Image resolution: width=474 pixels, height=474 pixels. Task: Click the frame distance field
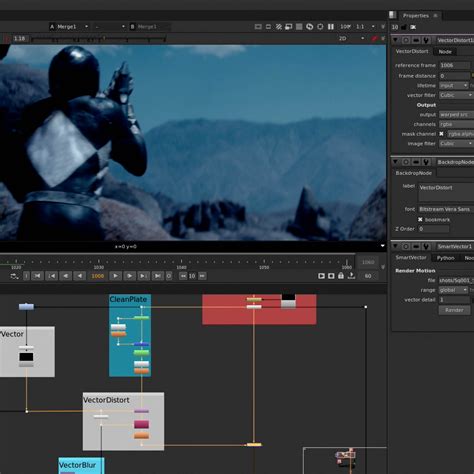455,76
